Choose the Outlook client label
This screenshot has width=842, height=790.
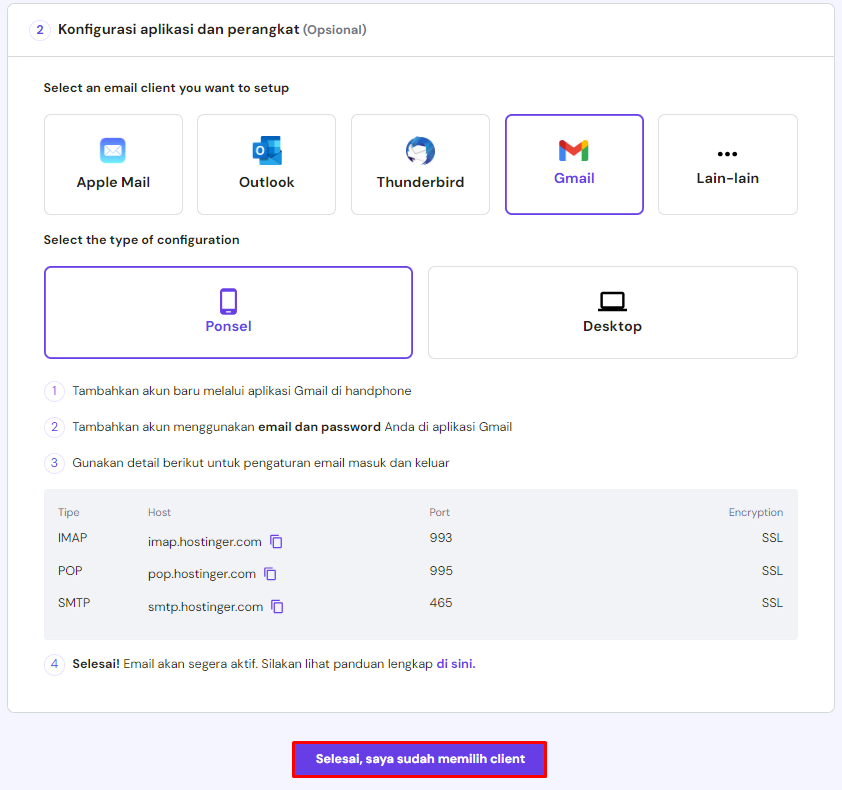click(267, 183)
